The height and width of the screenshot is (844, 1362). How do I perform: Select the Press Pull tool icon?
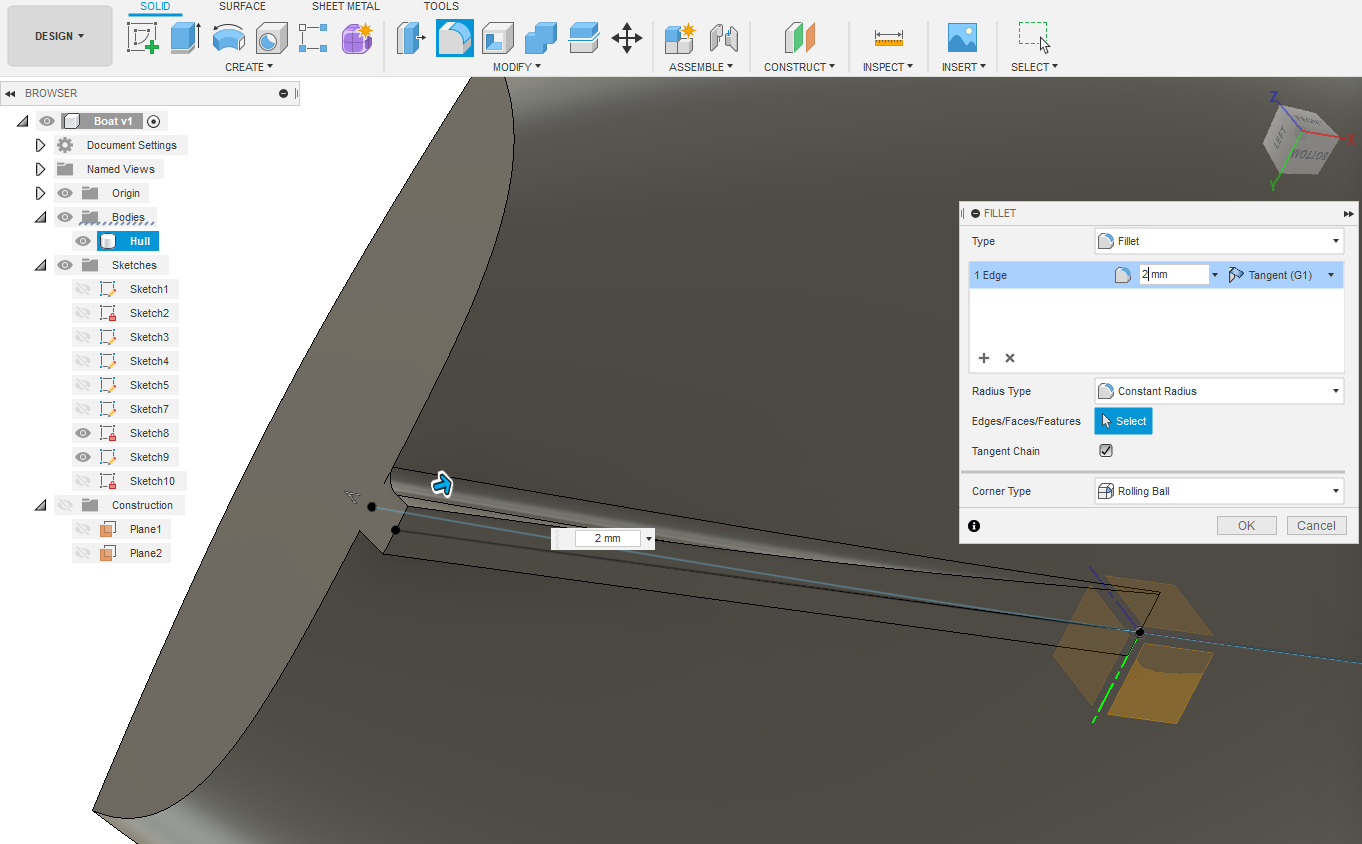411,38
